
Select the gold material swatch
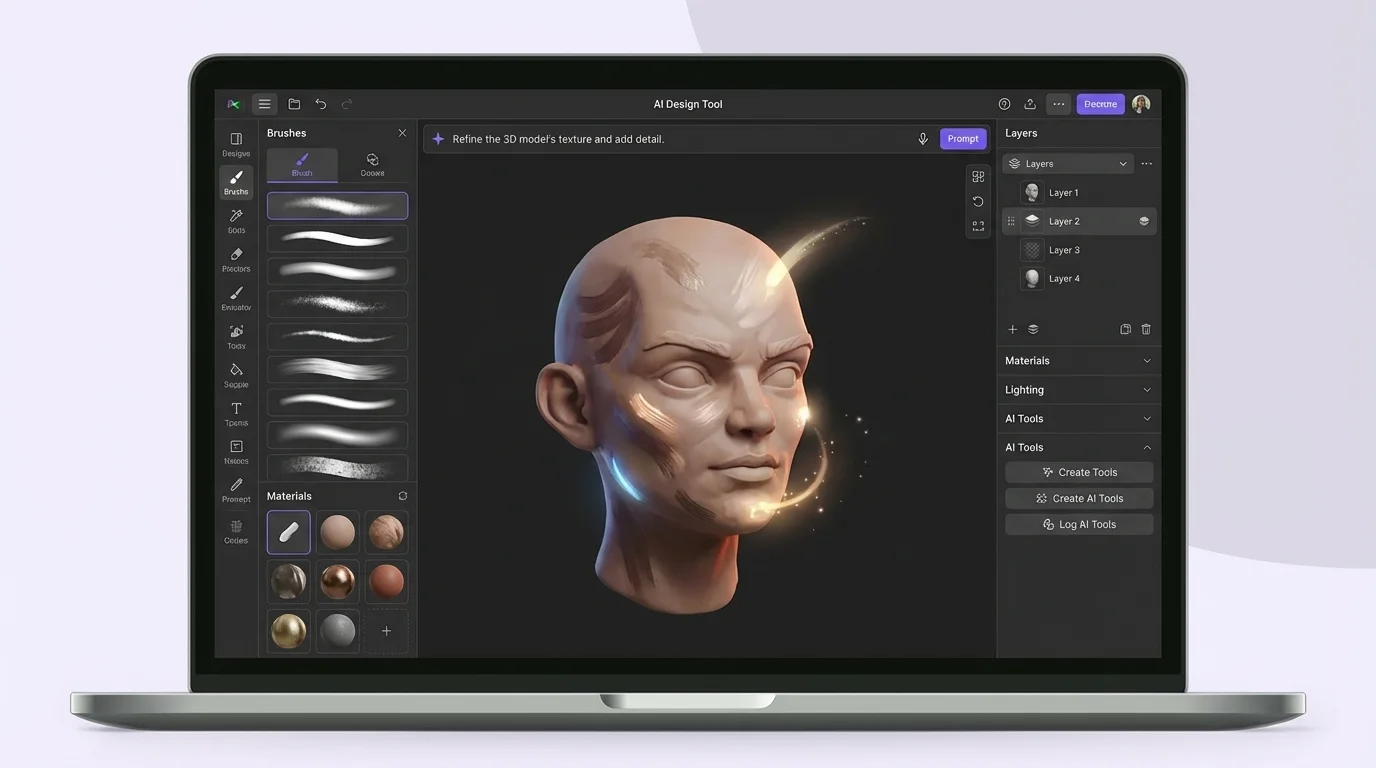[x=288, y=630]
